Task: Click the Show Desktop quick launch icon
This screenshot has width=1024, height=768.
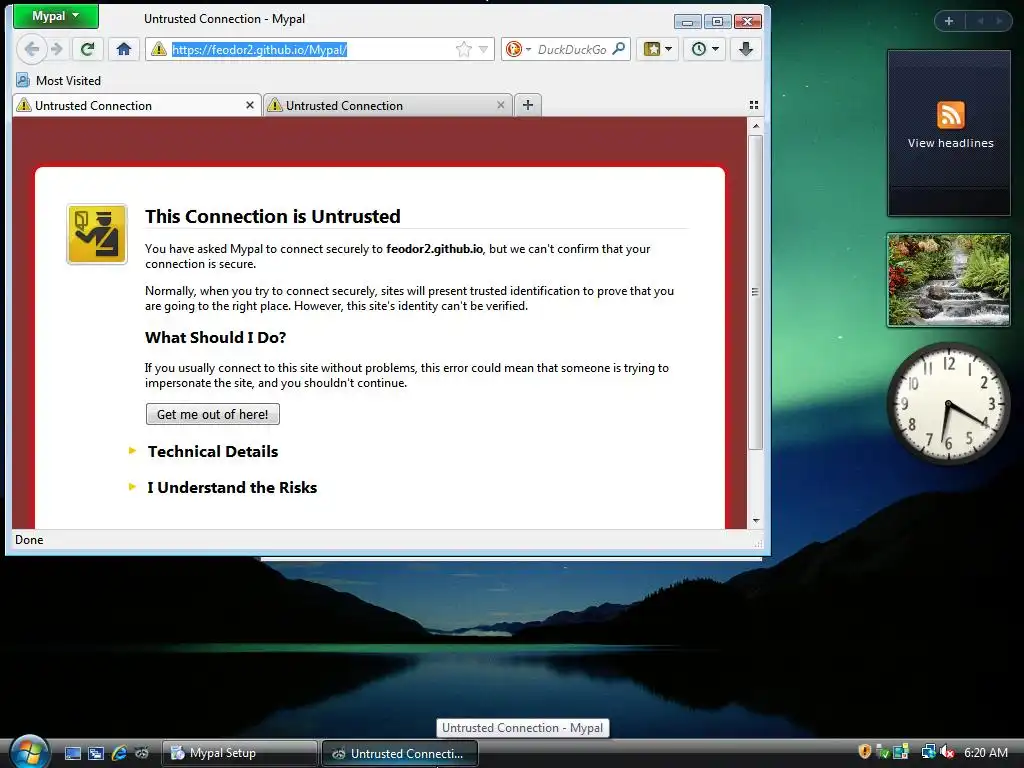Action: [x=72, y=753]
